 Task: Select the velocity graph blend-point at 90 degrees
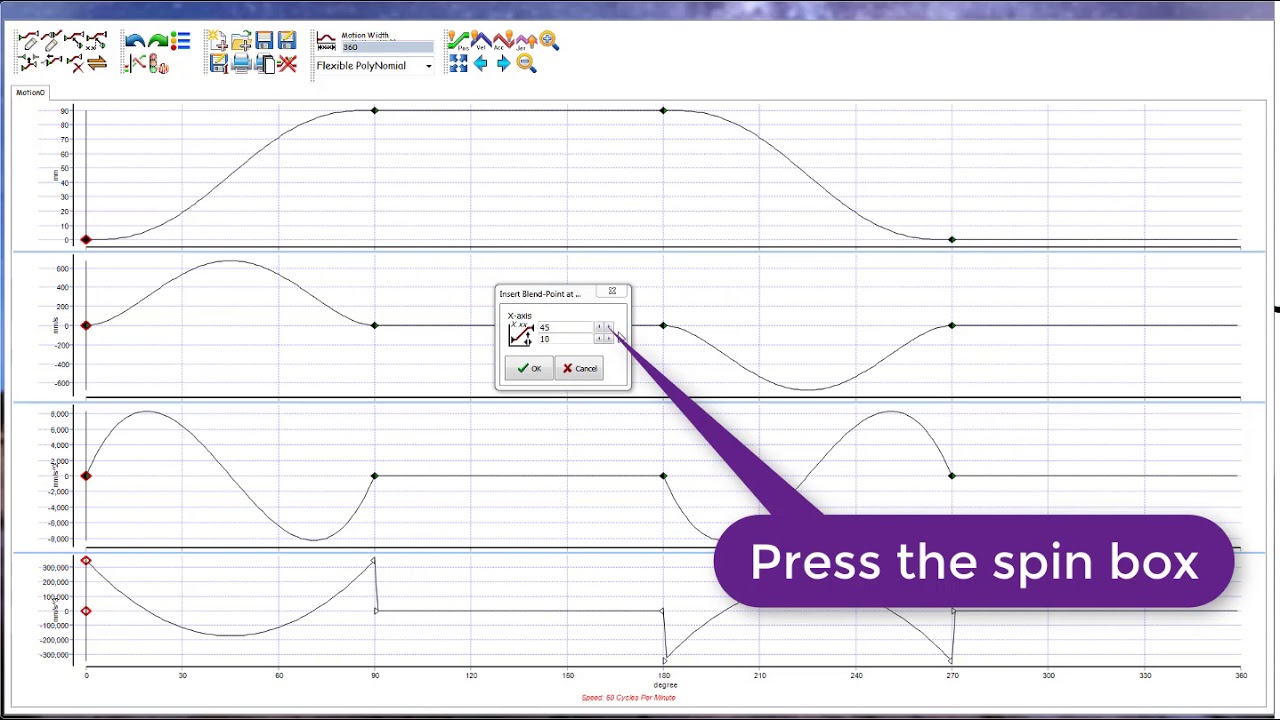click(375, 325)
